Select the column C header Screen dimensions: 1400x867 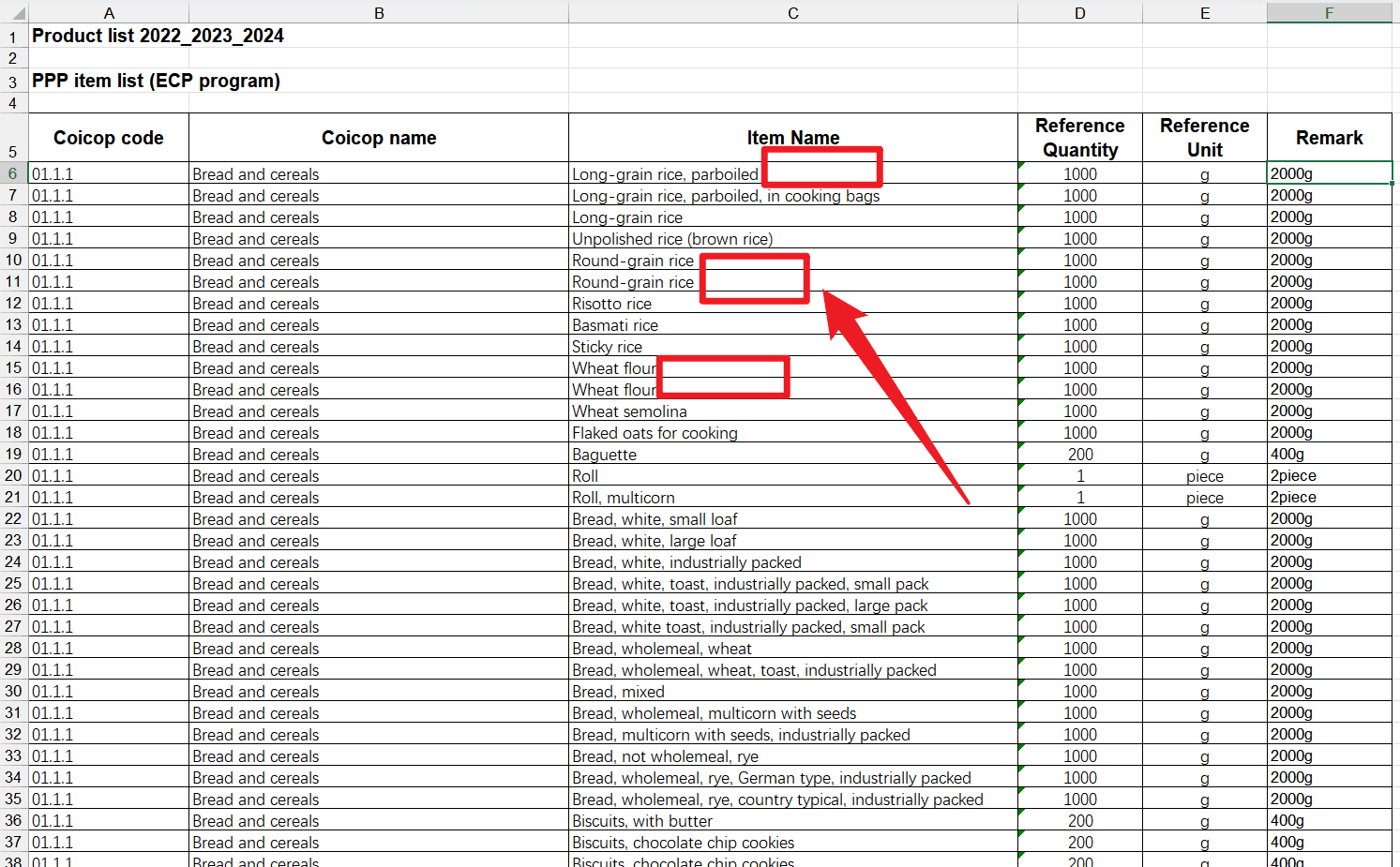coord(792,13)
